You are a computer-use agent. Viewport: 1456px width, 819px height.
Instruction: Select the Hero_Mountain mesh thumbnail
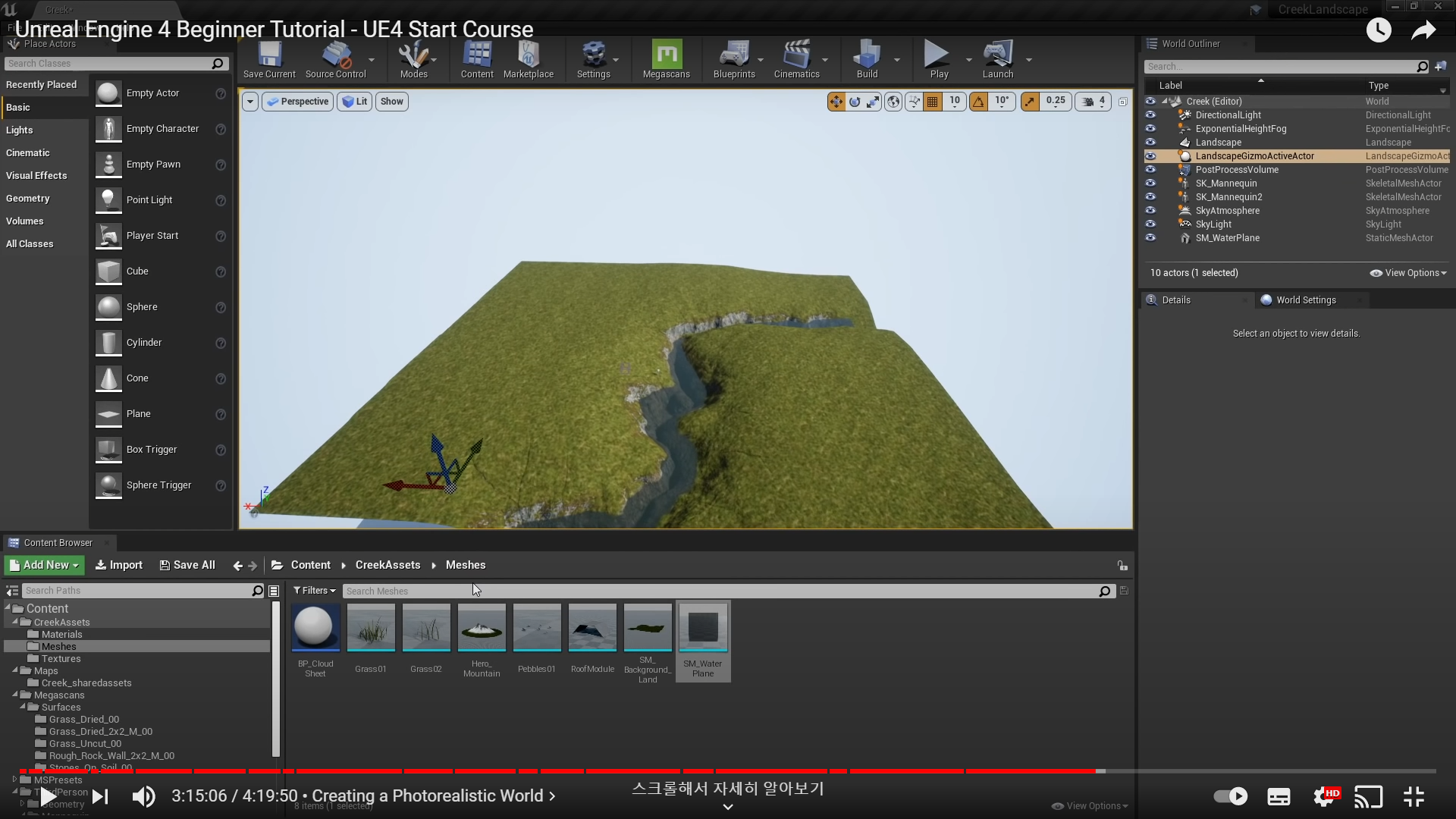click(482, 628)
